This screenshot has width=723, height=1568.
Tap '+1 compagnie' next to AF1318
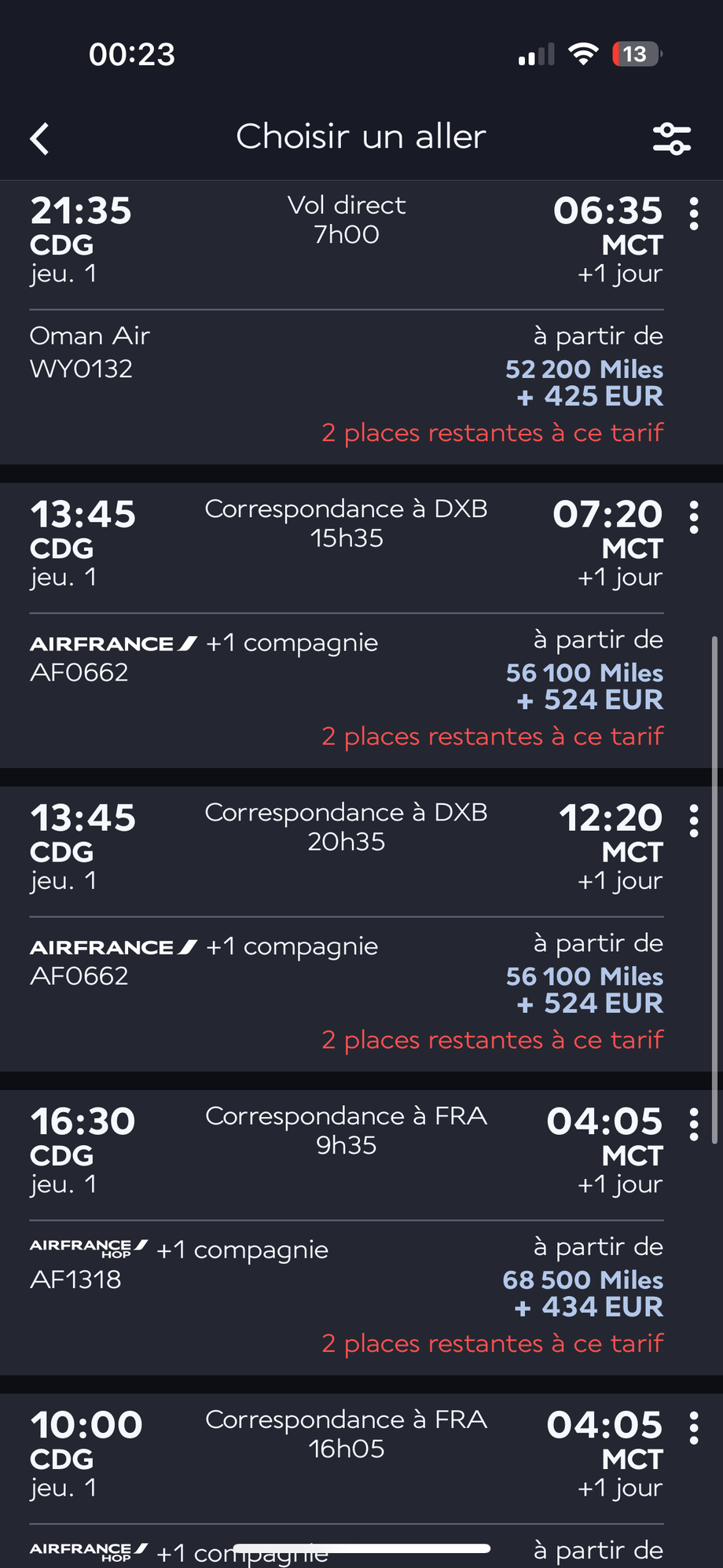pyautogui.click(x=242, y=1250)
